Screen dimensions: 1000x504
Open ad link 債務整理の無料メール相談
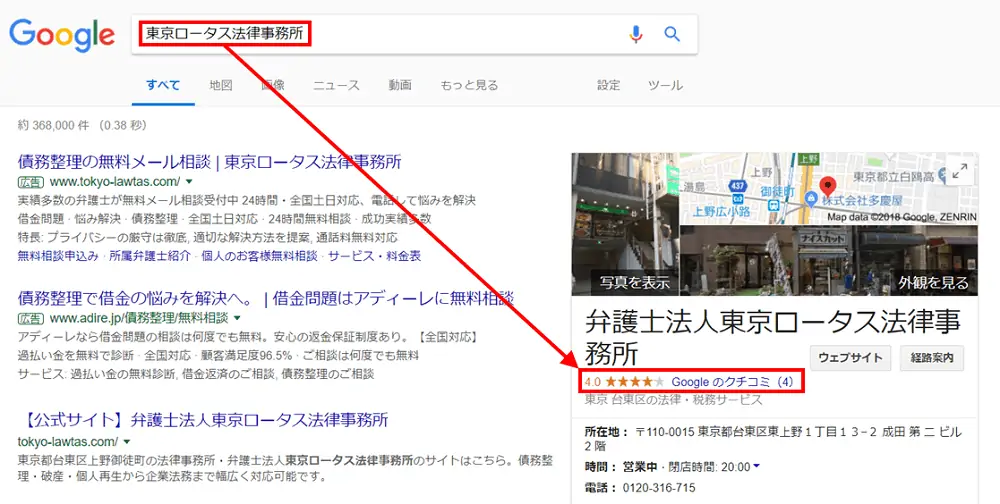210,162
